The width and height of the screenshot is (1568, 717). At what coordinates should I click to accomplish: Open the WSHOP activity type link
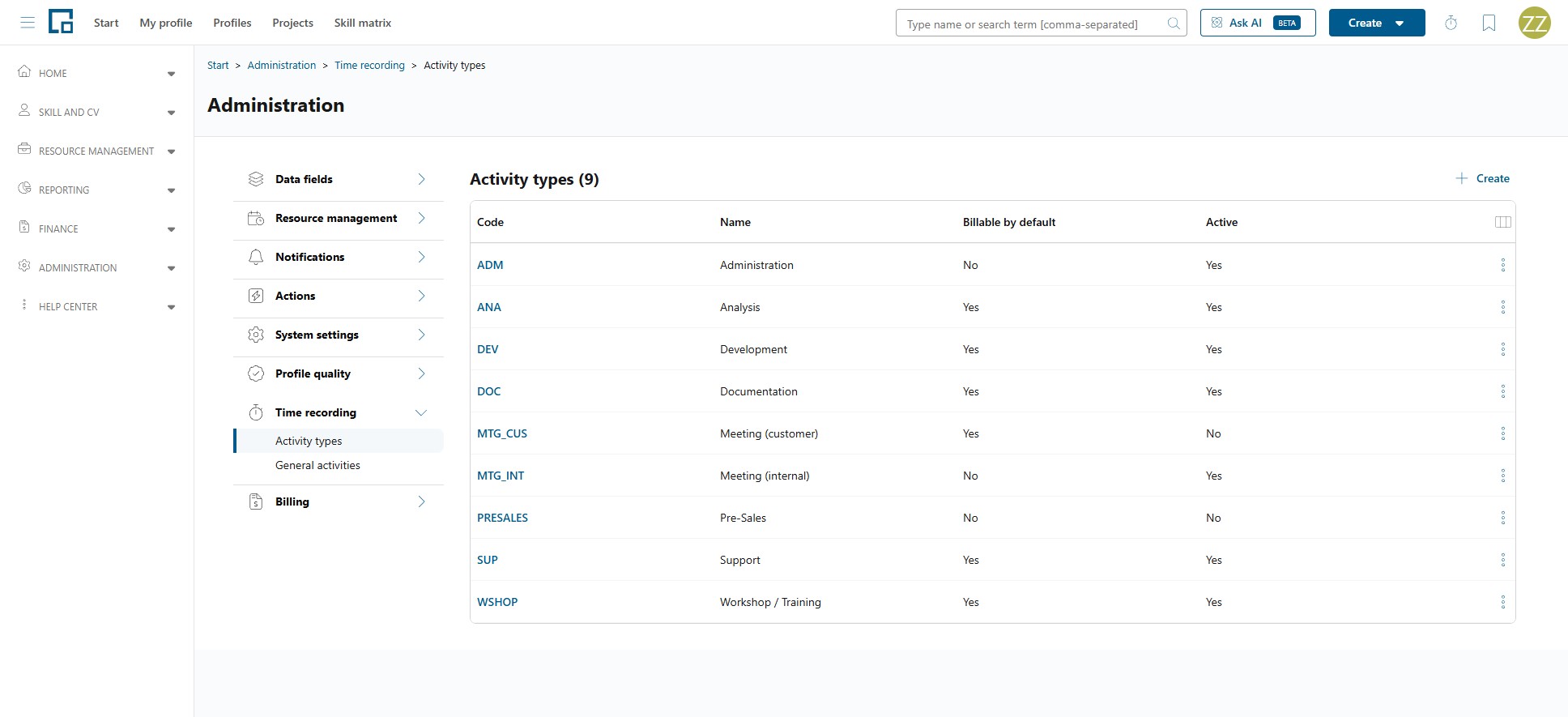tap(497, 602)
